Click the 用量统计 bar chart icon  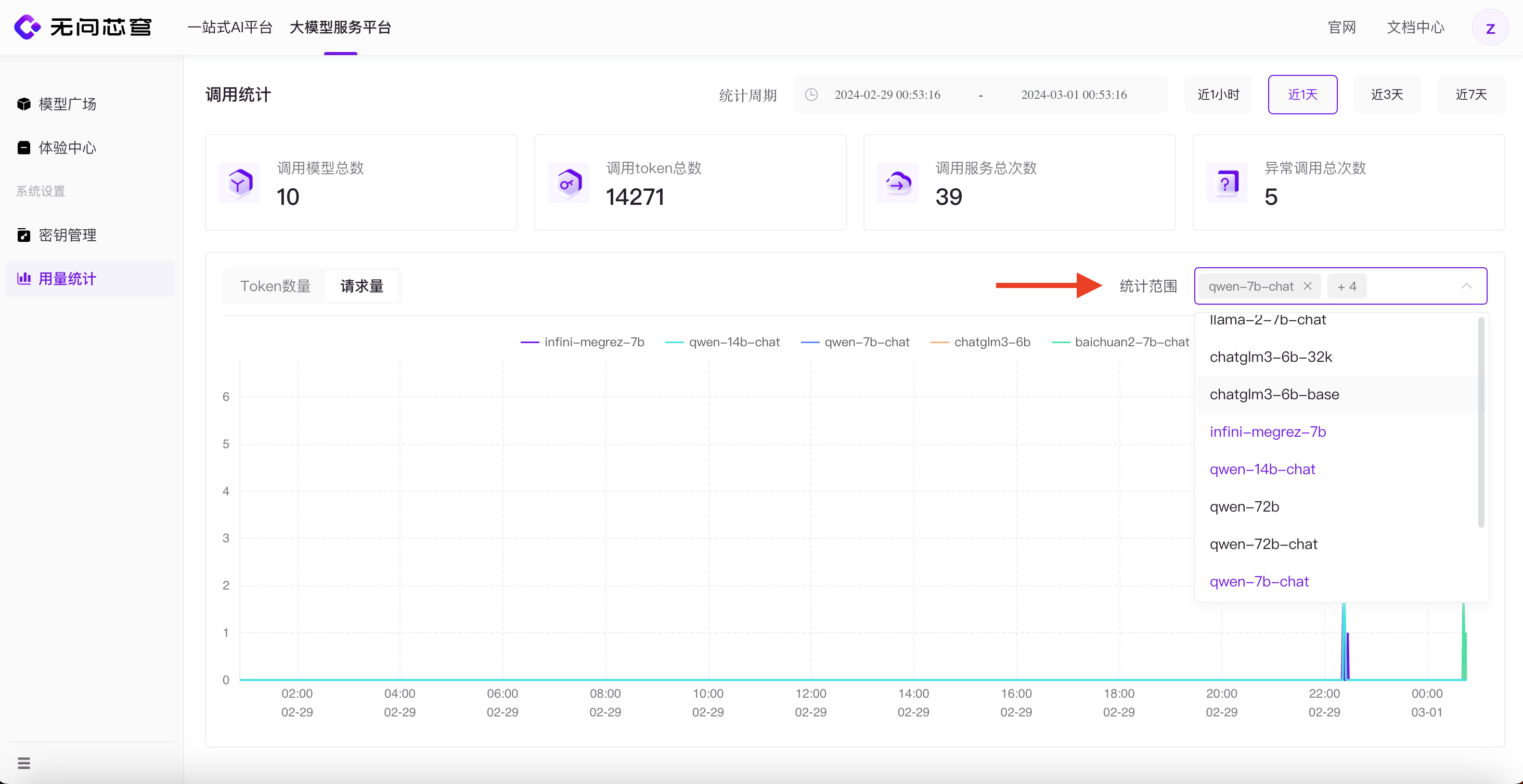click(23, 278)
